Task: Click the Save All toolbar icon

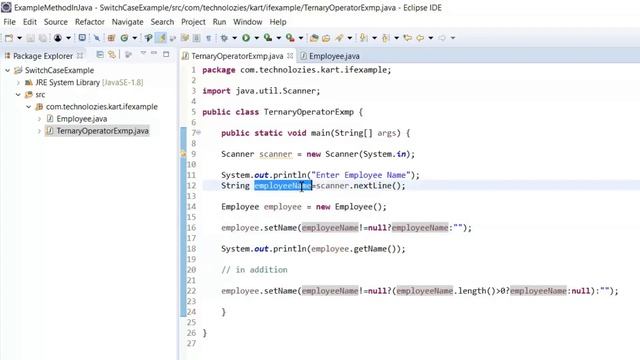Action: [x=43, y=38]
